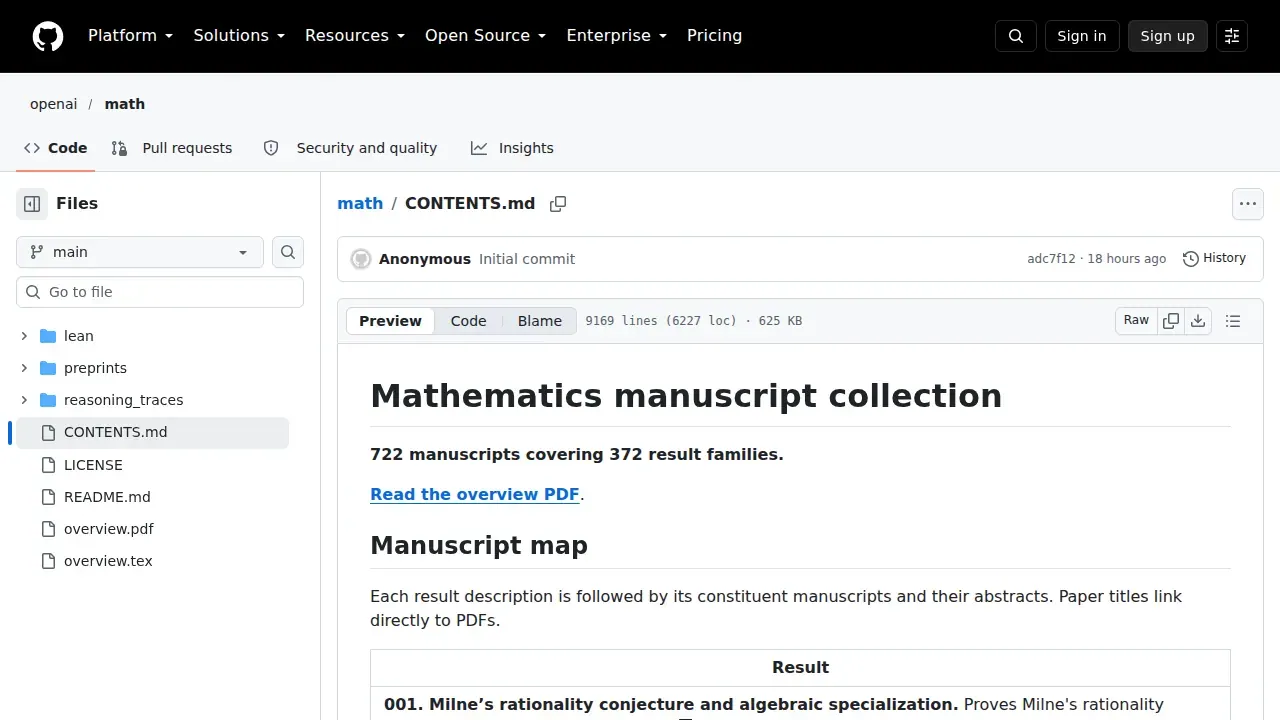The image size is (1280, 720).
Task: Open the Open Source dropdown menu
Action: [x=485, y=36]
